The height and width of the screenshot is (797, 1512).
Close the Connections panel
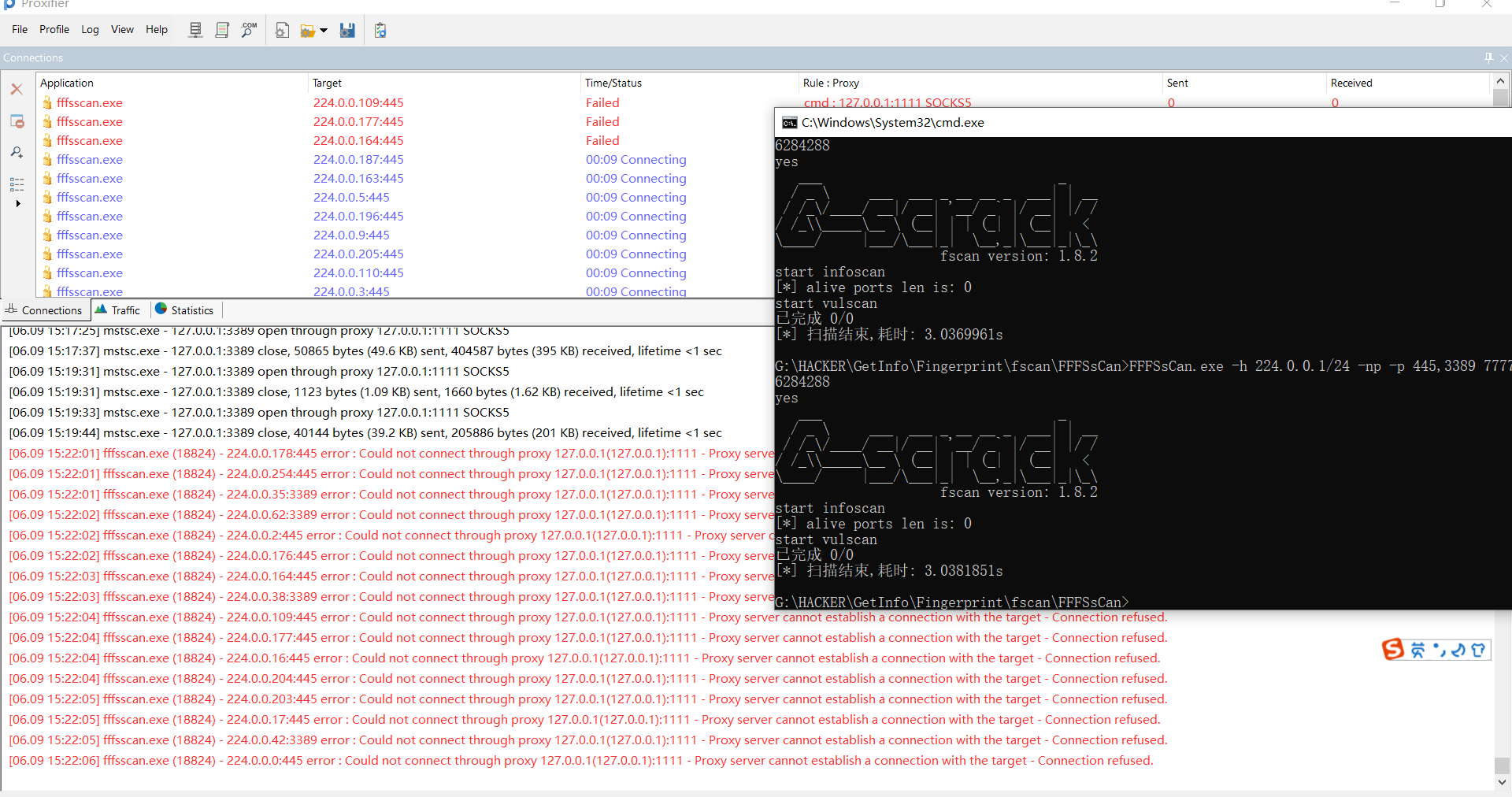pos(1504,57)
